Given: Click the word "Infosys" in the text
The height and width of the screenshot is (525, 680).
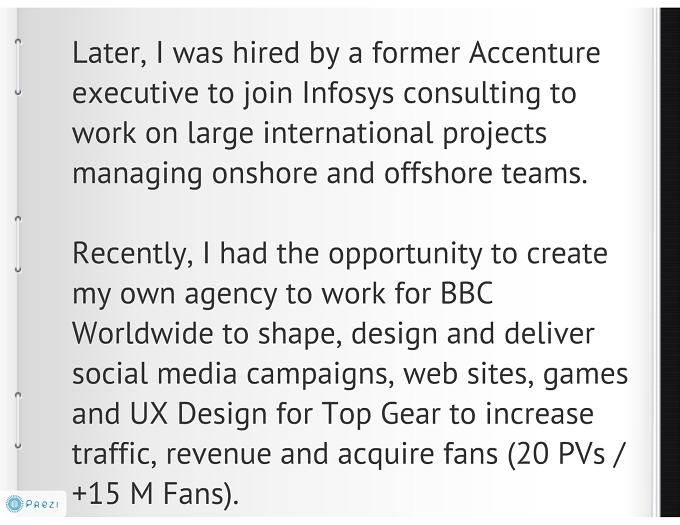Looking at the screenshot, I should (x=348, y=94).
